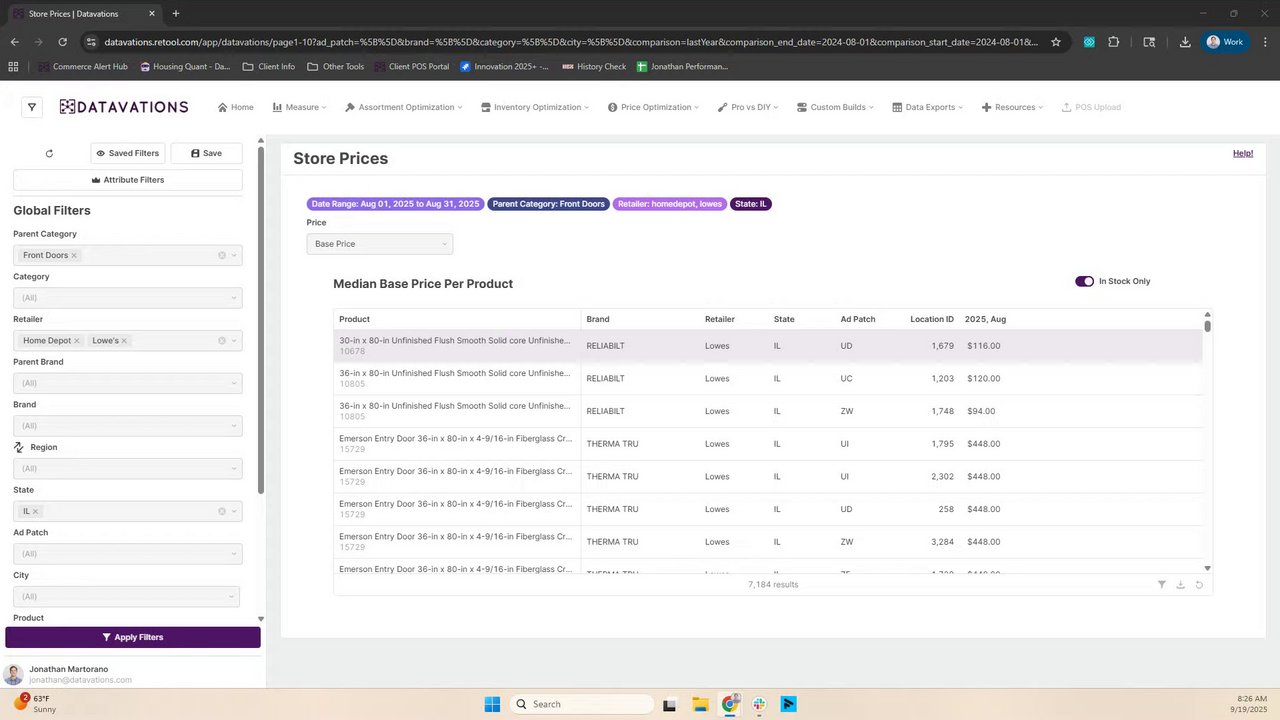This screenshot has height=720, width=1280.
Task: Go back in the browser
Action: [14, 42]
